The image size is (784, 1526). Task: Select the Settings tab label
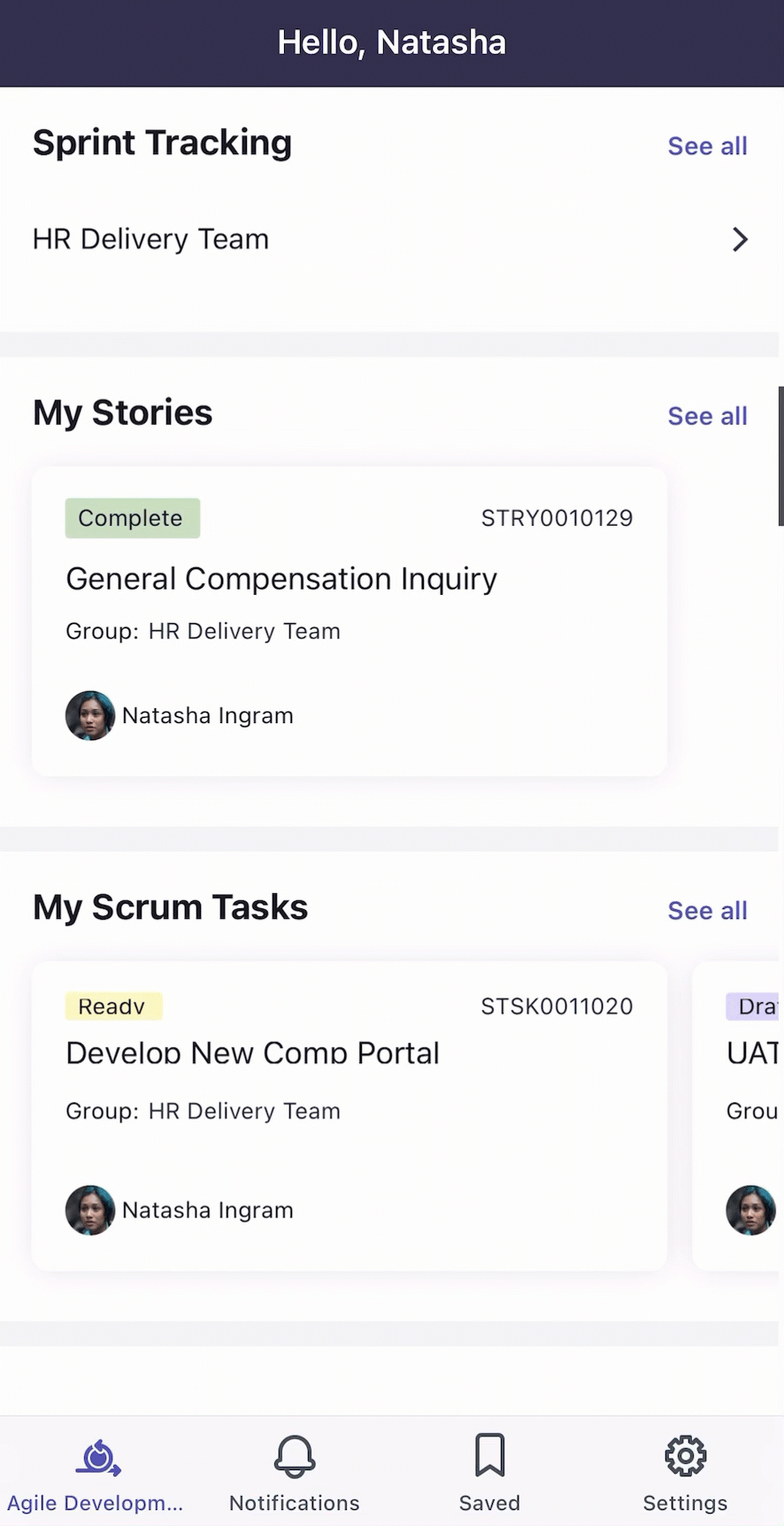[686, 1503]
